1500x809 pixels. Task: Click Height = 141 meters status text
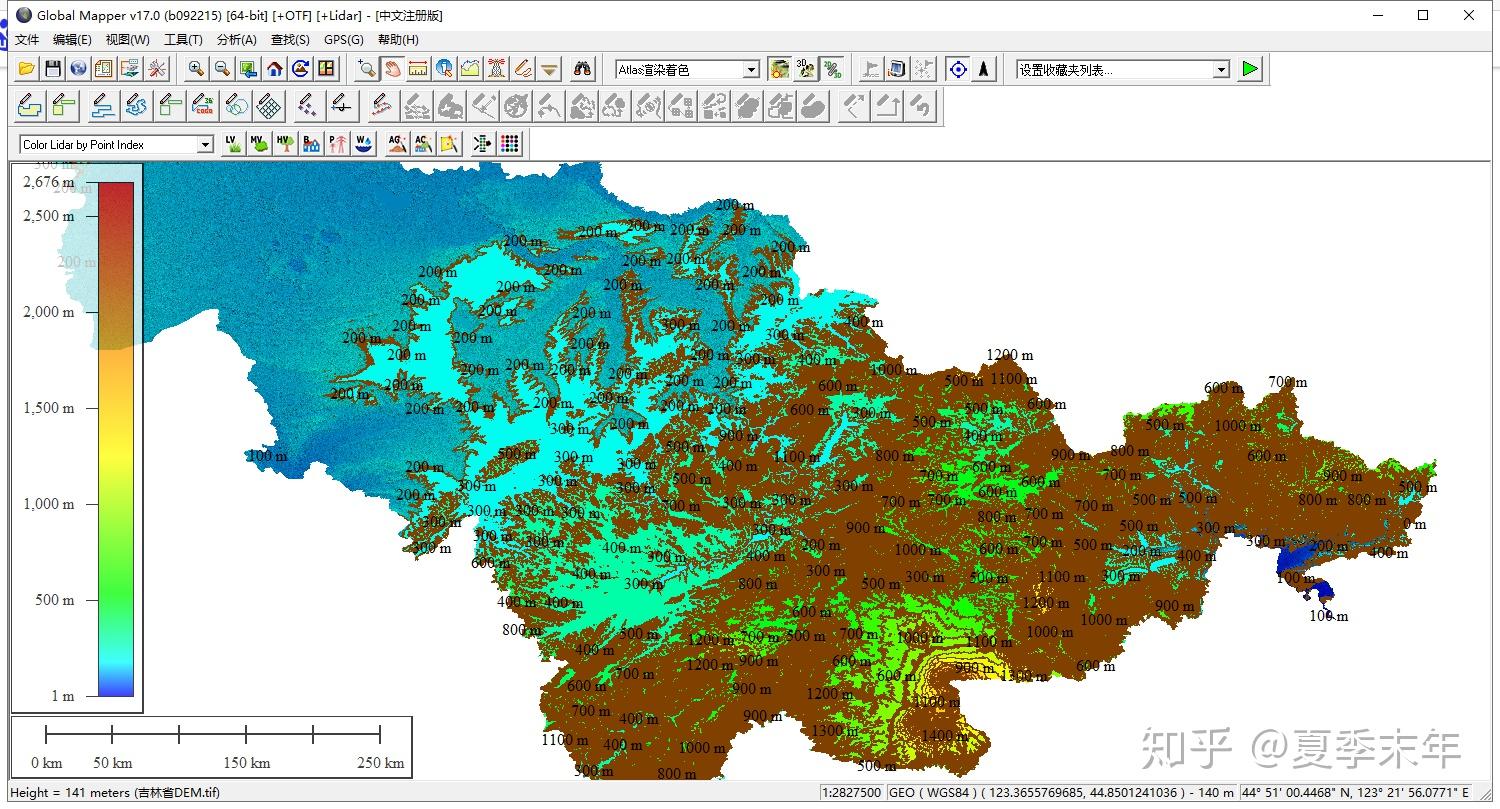point(115,793)
